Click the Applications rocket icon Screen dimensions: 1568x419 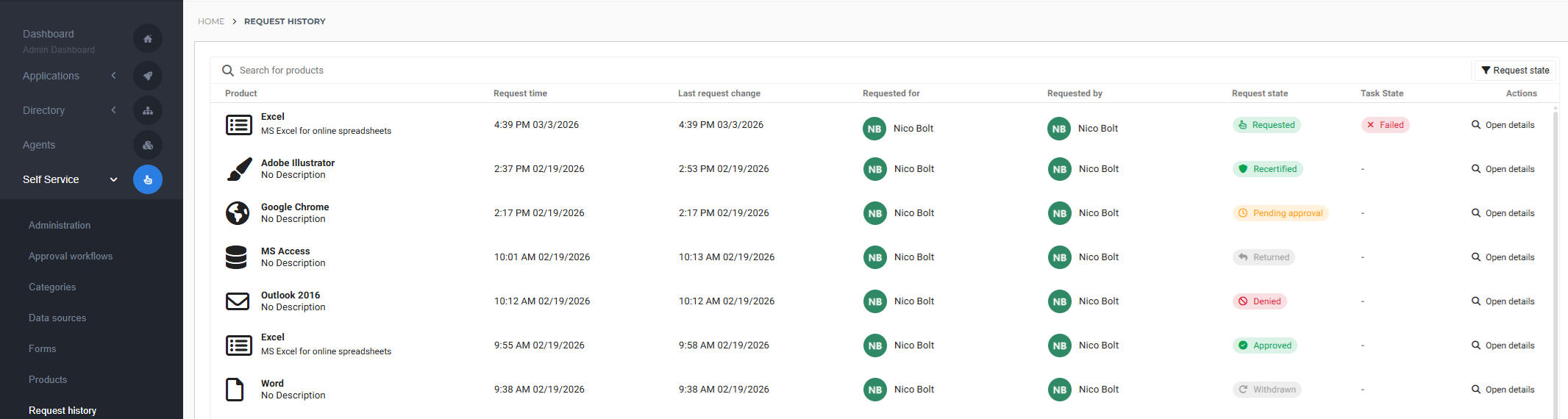pyautogui.click(x=148, y=76)
